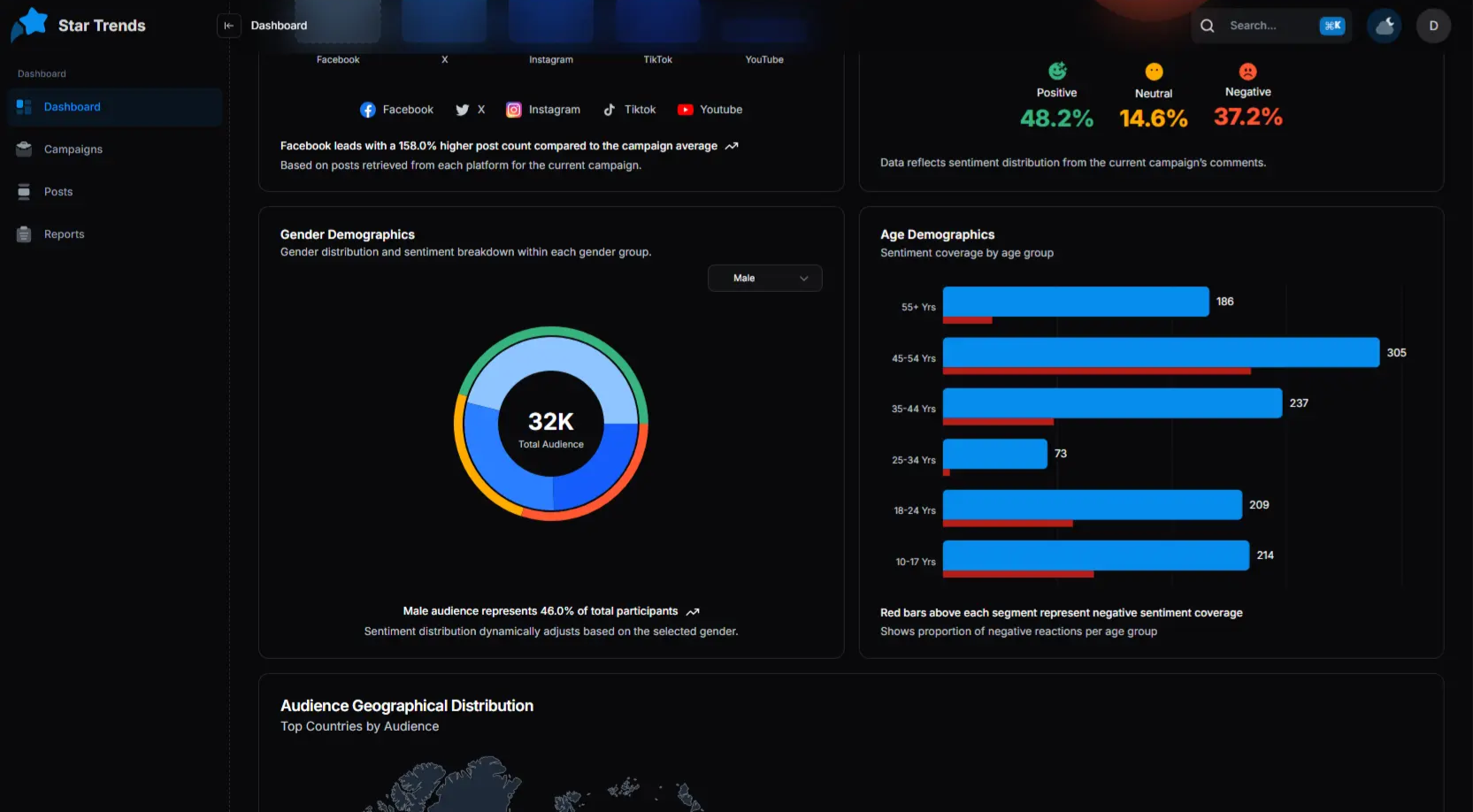Click the Facebook legend icon

(x=368, y=110)
